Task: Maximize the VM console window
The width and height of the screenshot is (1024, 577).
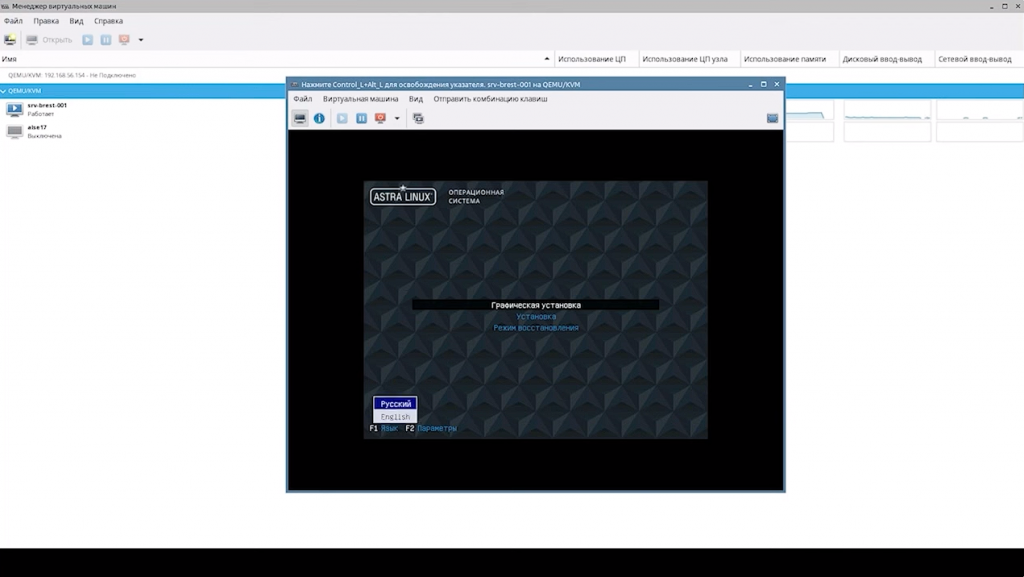Action: click(x=763, y=84)
